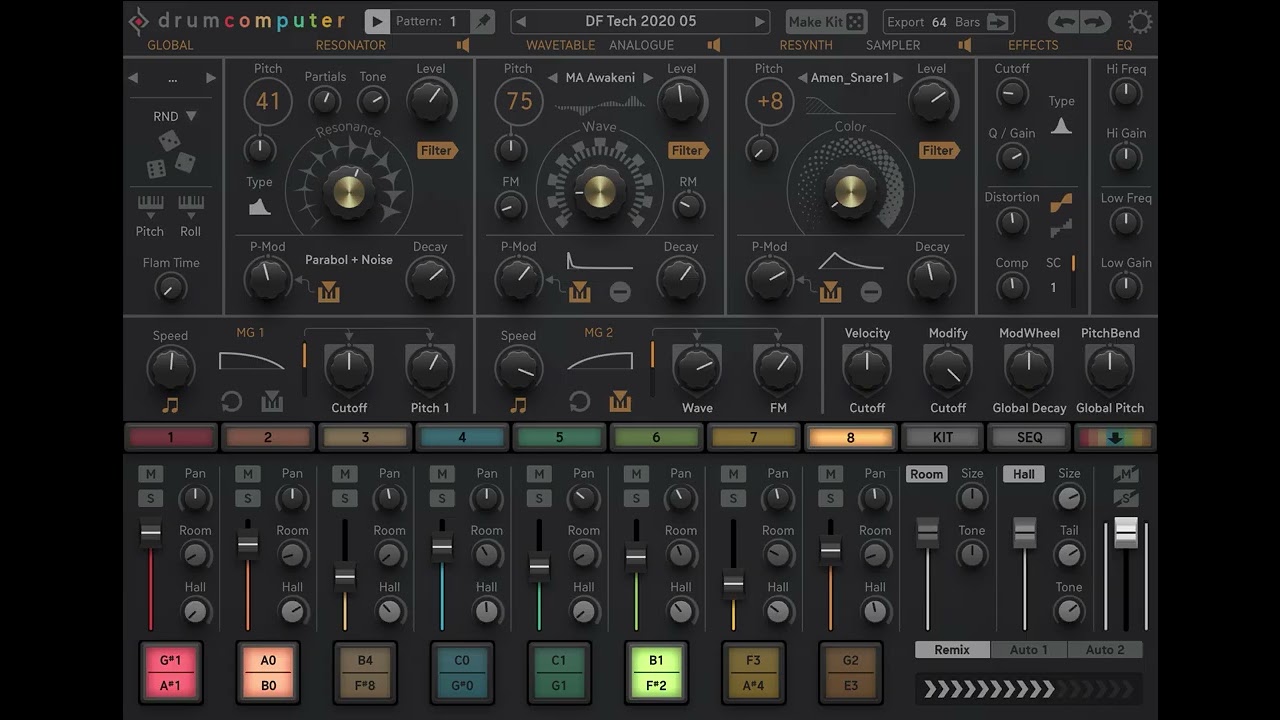Mute mixer channel 3
Screen dimensions: 1280x720
coord(345,474)
